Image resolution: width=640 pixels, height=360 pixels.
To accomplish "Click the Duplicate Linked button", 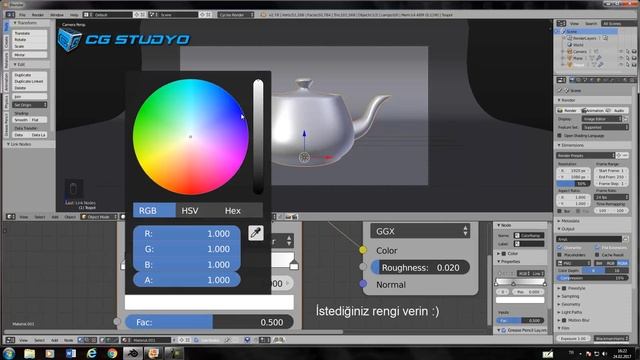I will (x=30, y=81).
